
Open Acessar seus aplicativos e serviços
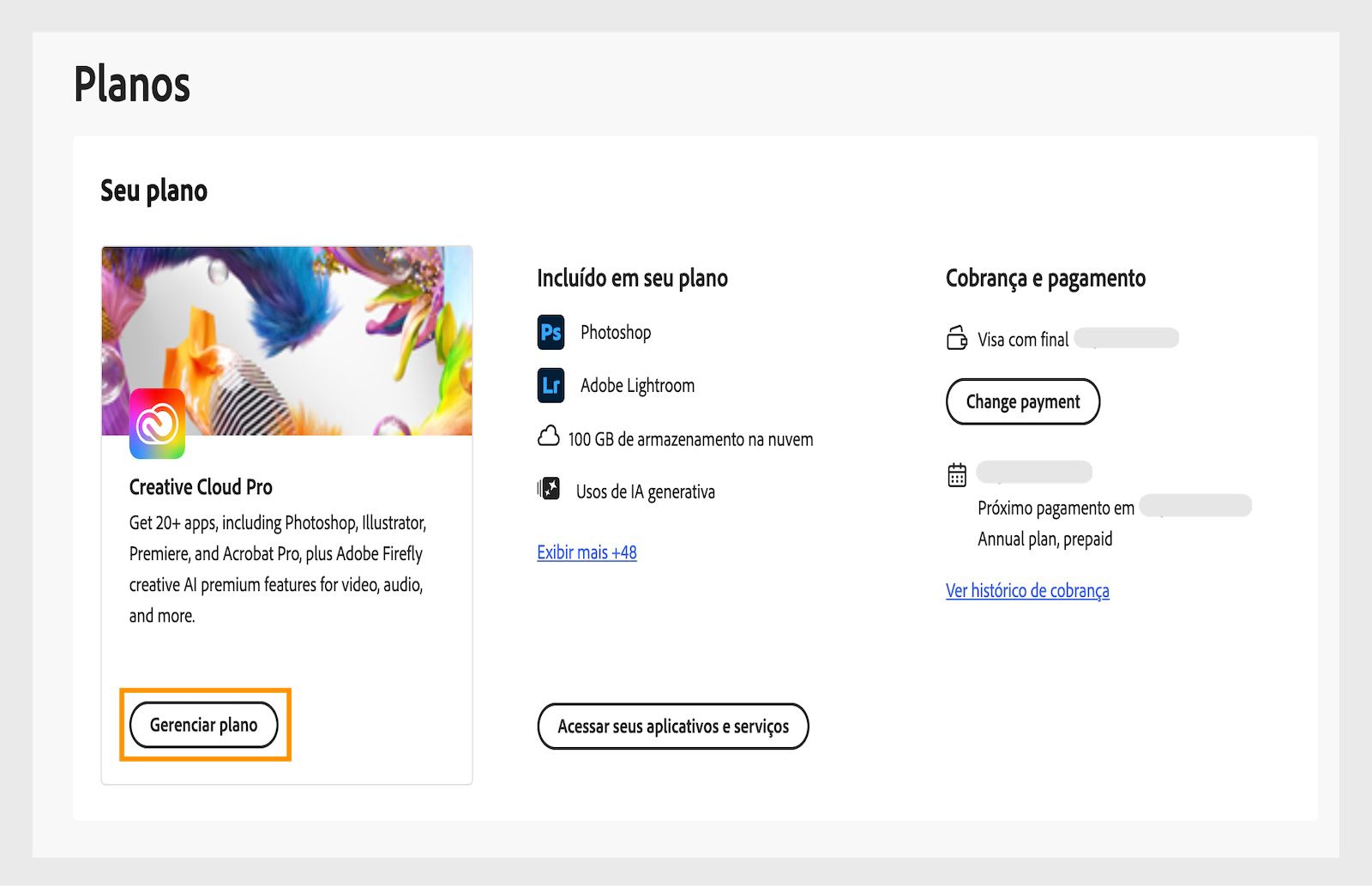673,726
